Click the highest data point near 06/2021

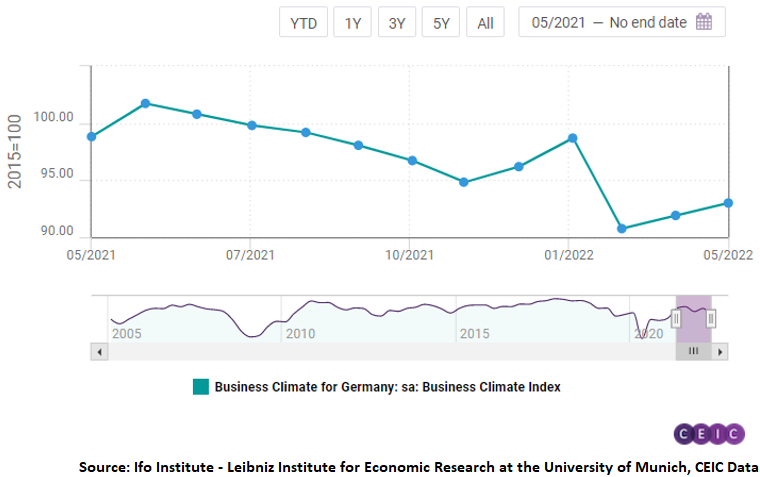[146, 103]
